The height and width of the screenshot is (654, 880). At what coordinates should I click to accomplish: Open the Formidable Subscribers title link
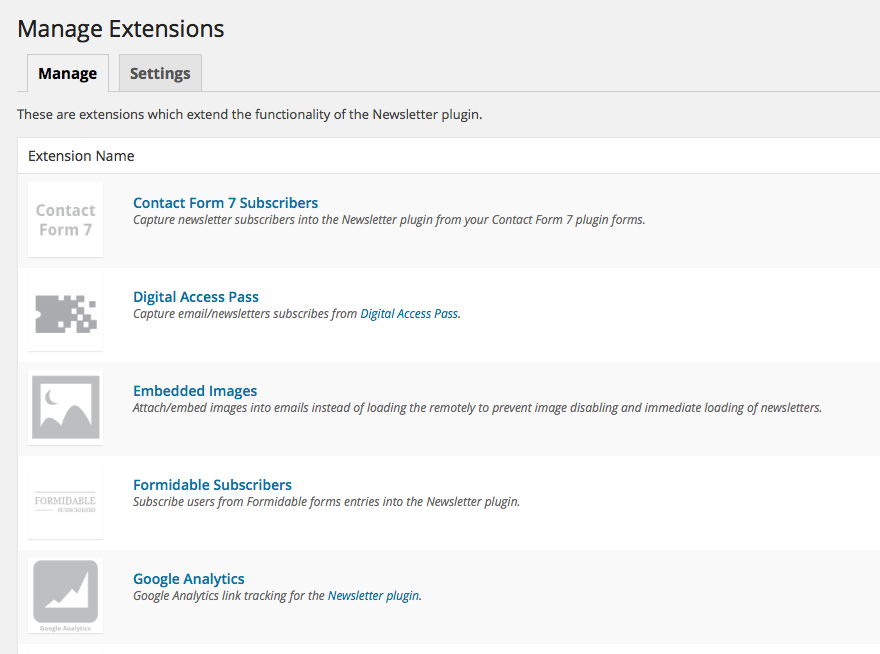(x=212, y=485)
